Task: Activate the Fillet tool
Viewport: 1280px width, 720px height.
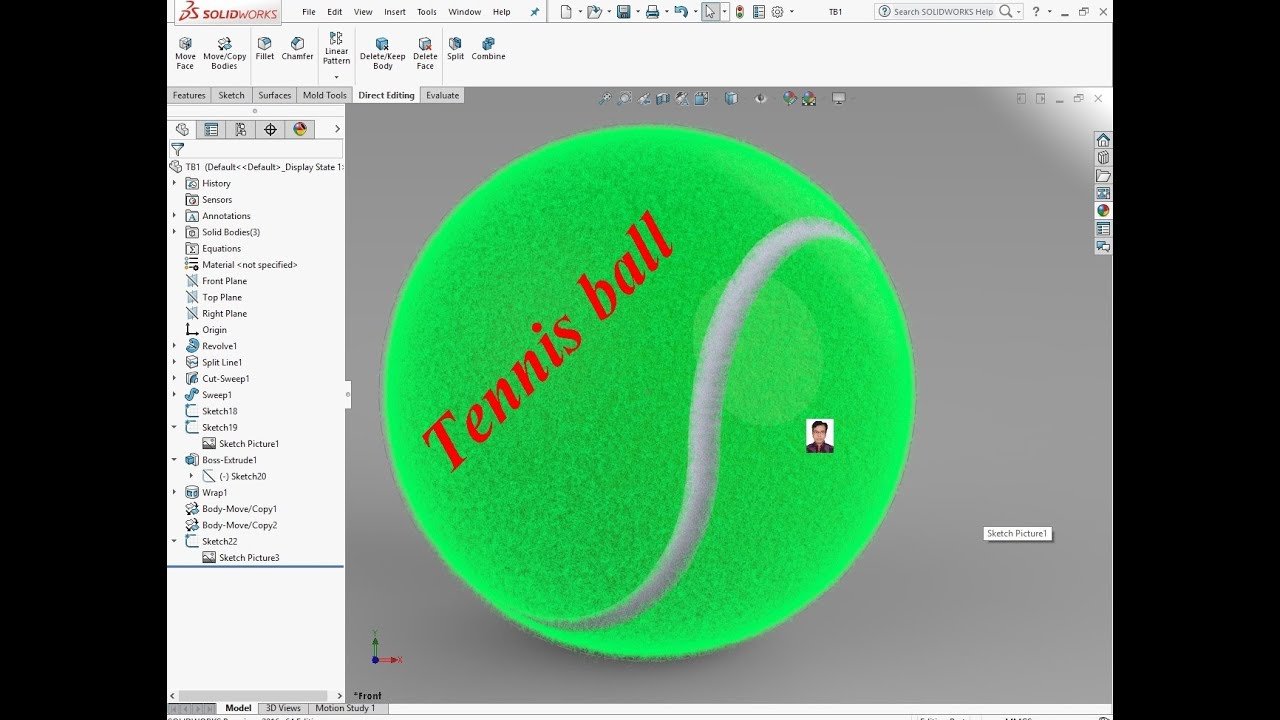Action: 264,49
